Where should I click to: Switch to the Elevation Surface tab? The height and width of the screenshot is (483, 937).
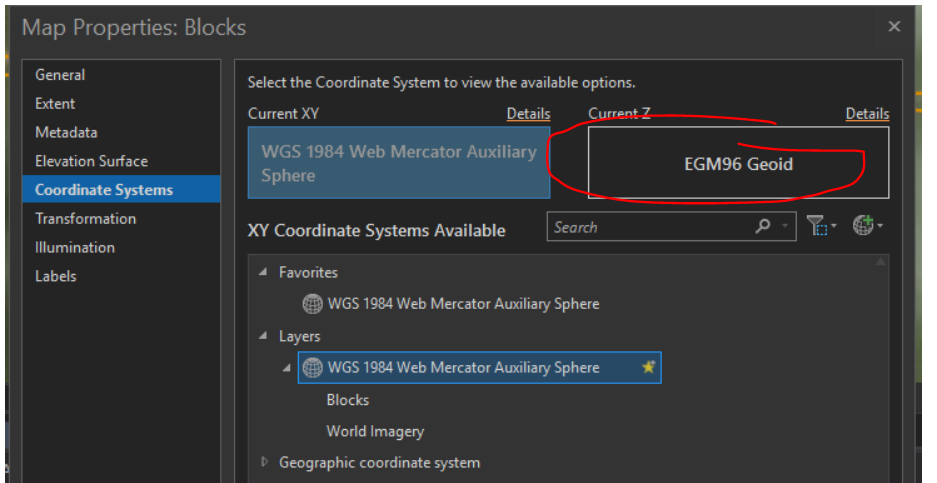[x=91, y=161]
